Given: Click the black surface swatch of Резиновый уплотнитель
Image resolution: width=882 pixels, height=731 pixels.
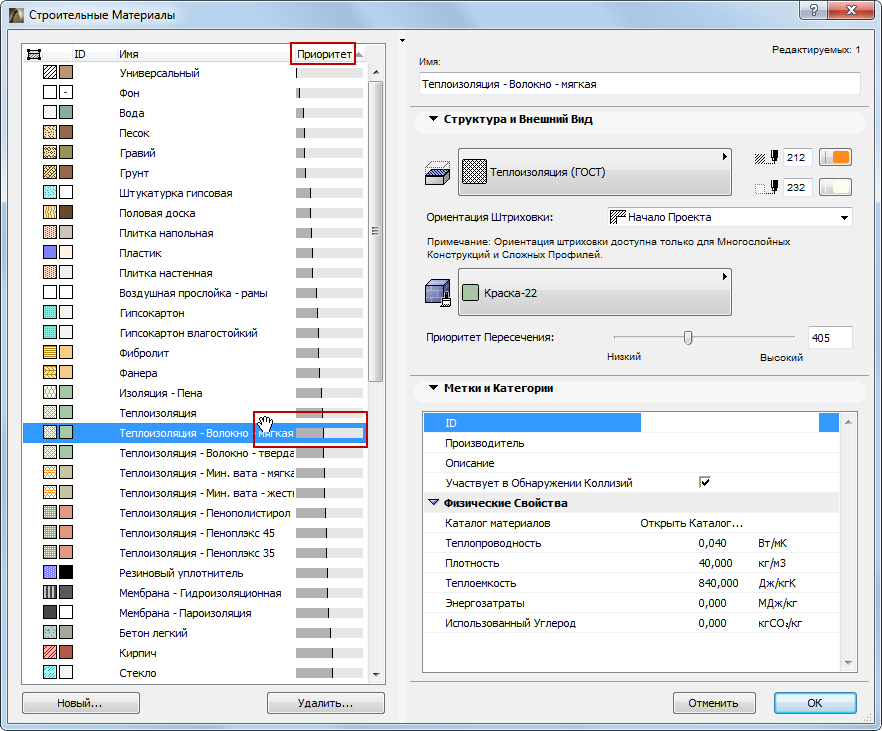Looking at the screenshot, I should coord(66,572).
